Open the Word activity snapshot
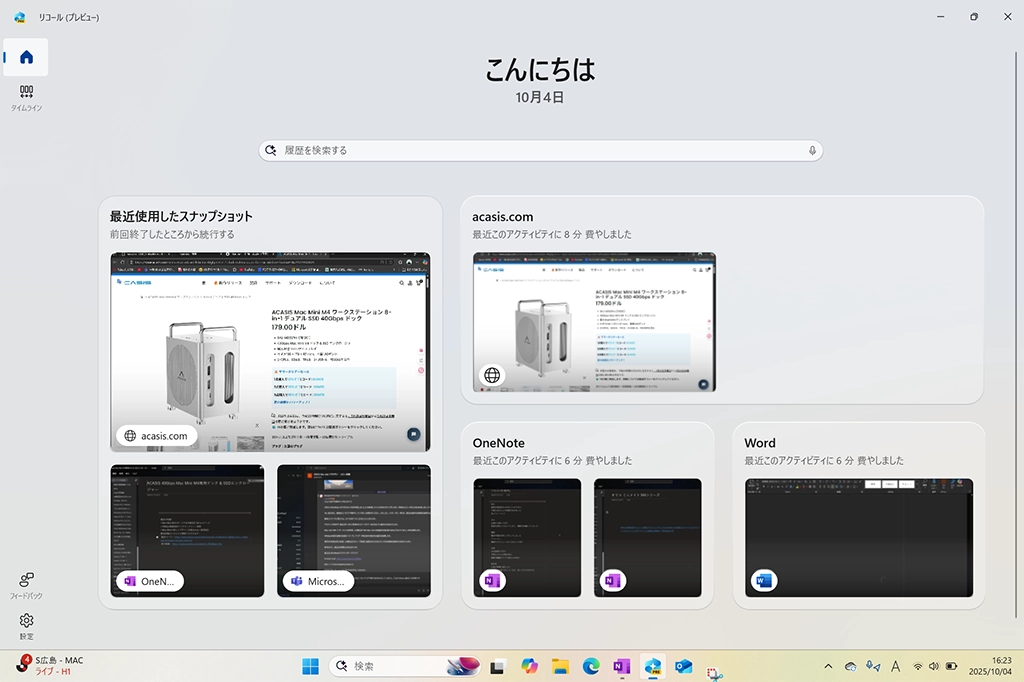This screenshot has width=1024, height=682. 858,535
